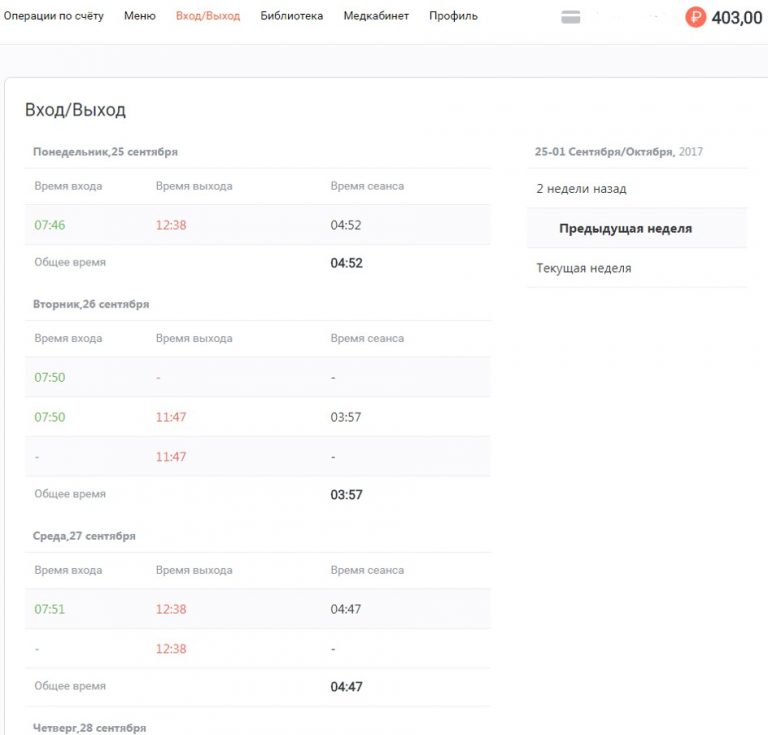This screenshot has width=768, height=735.
Task: Click Wednesday's entry time 07:51
Action: coord(49,609)
